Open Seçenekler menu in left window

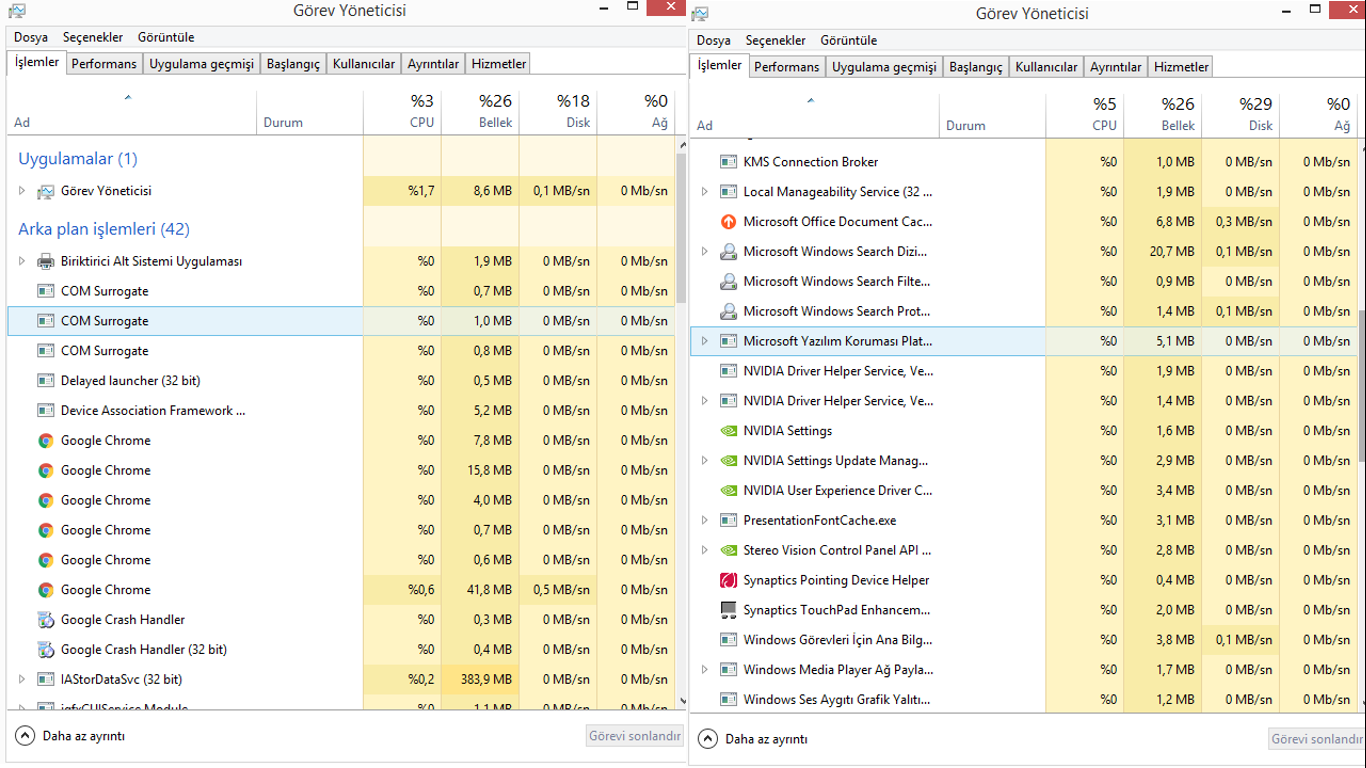point(93,37)
